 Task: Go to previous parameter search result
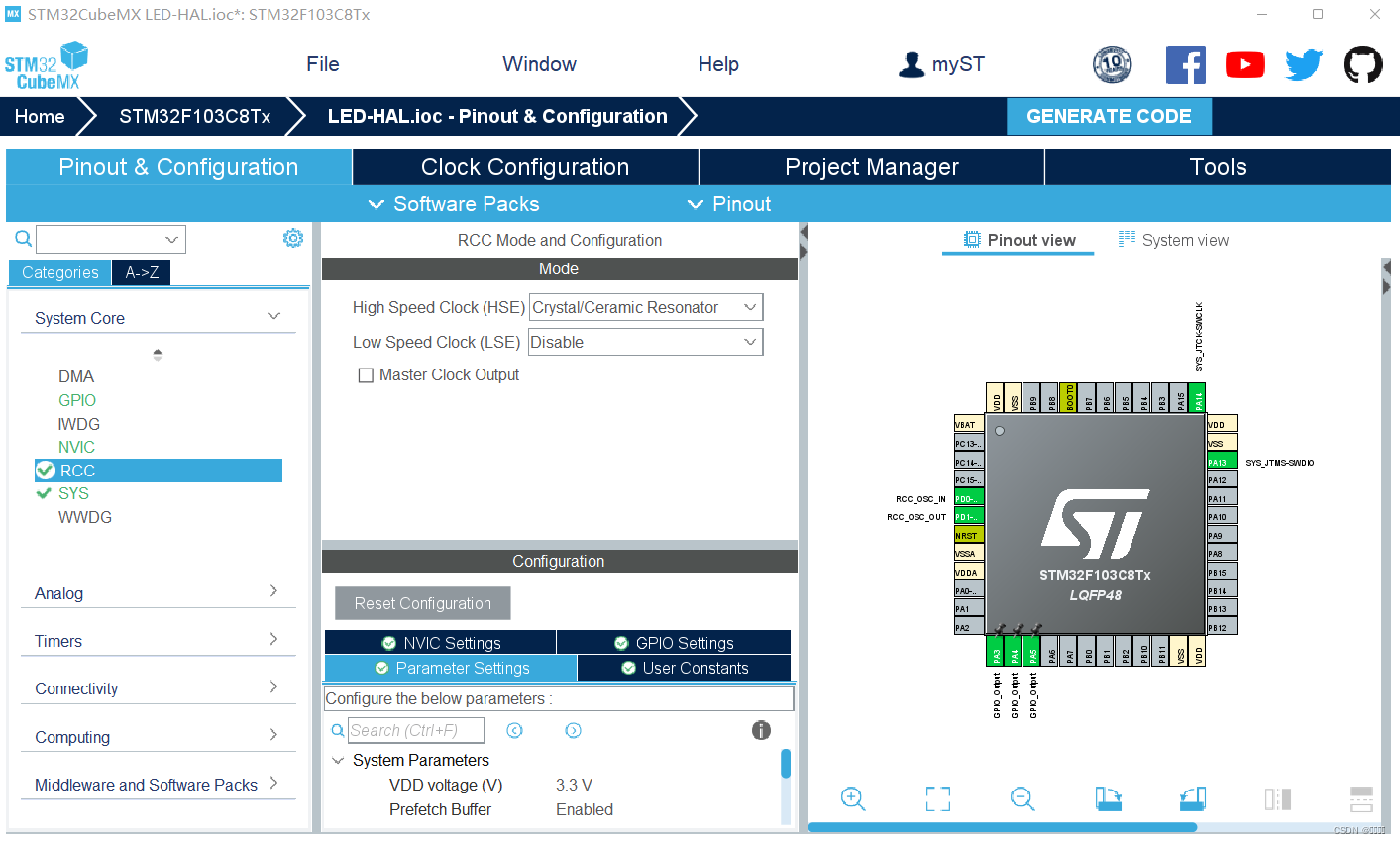point(514,730)
